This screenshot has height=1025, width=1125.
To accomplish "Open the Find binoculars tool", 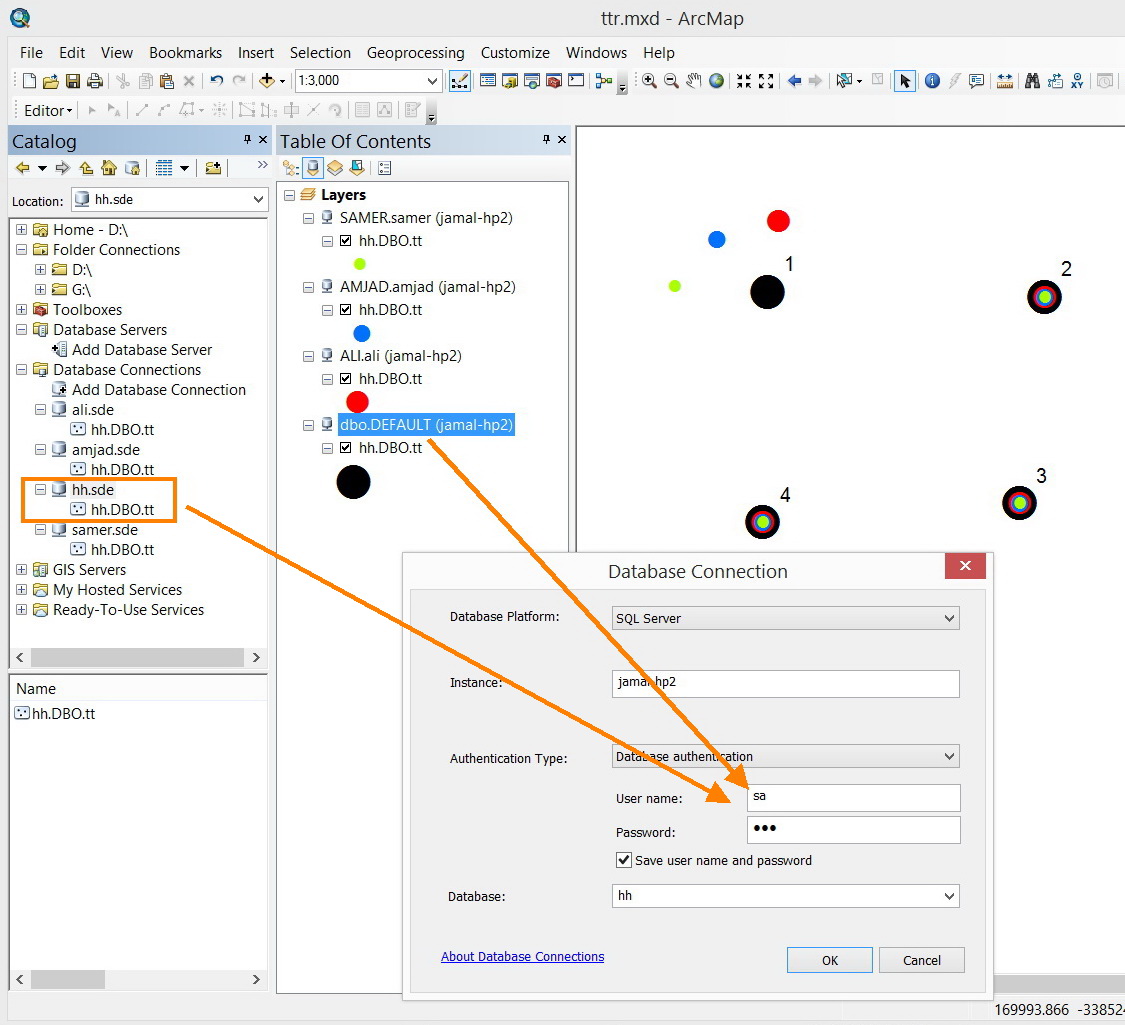I will click(1032, 81).
